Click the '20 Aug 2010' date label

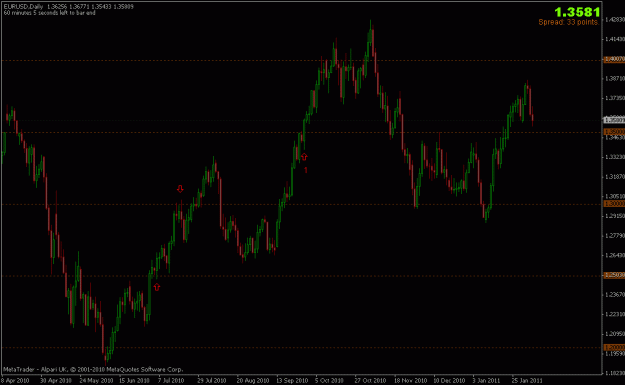pyautogui.click(x=253, y=380)
